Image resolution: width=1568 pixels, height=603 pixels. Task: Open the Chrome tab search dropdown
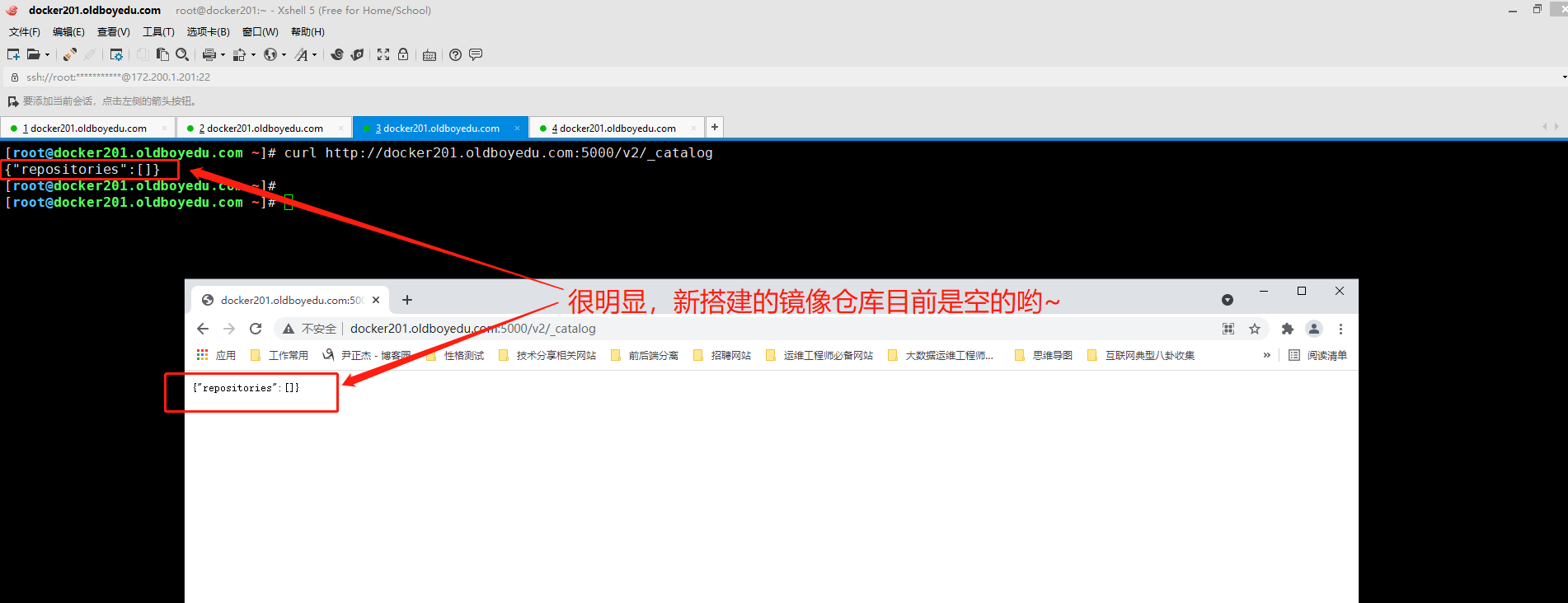(1228, 300)
